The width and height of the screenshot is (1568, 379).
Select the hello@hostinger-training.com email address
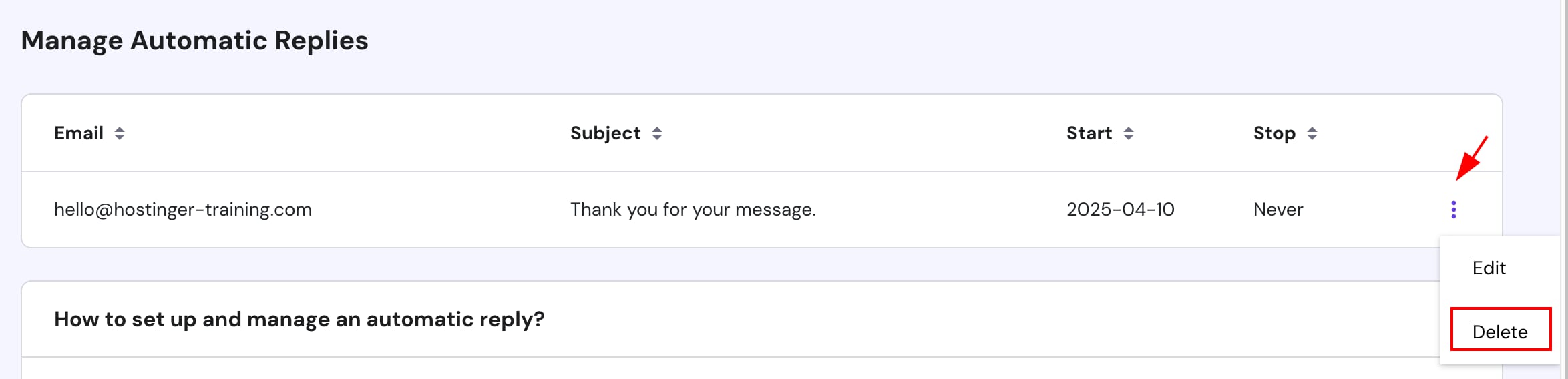click(x=183, y=210)
